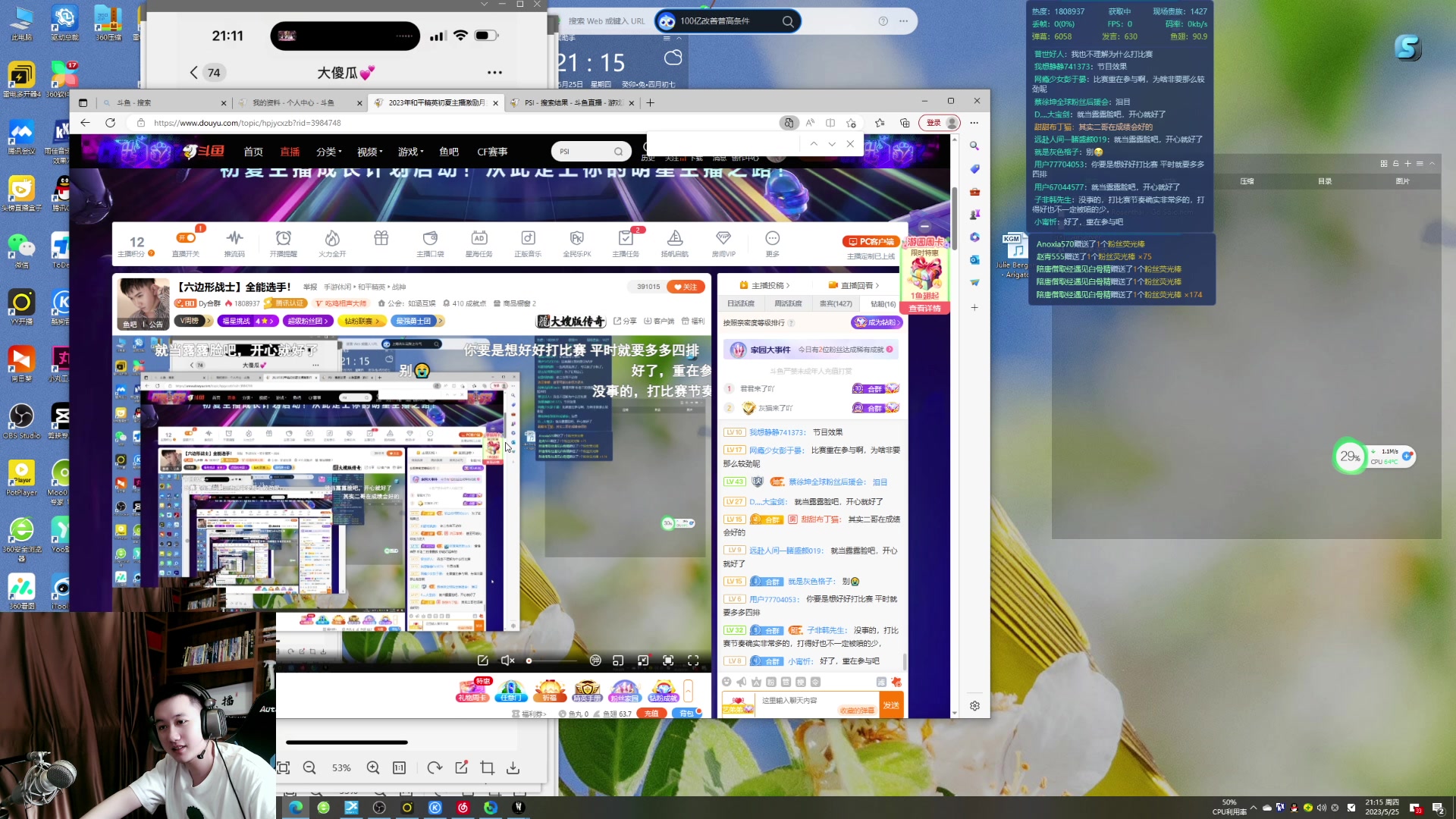The width and height of the screenshot is (1456, 819).
Task: Expand the 最强勇士团 badge
Action: [x=416, y=321]
